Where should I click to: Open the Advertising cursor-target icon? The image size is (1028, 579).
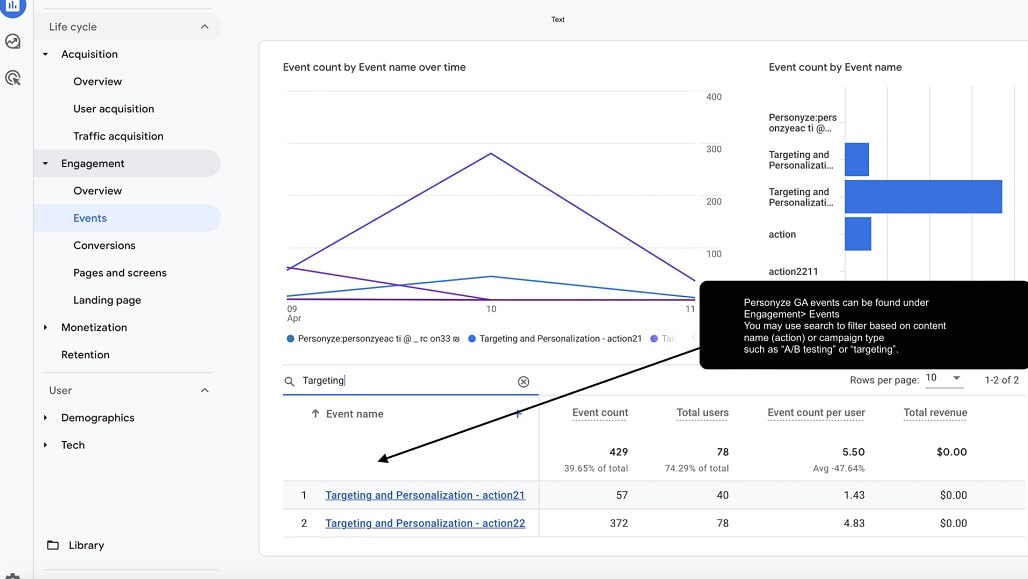(x=12, y=78)
